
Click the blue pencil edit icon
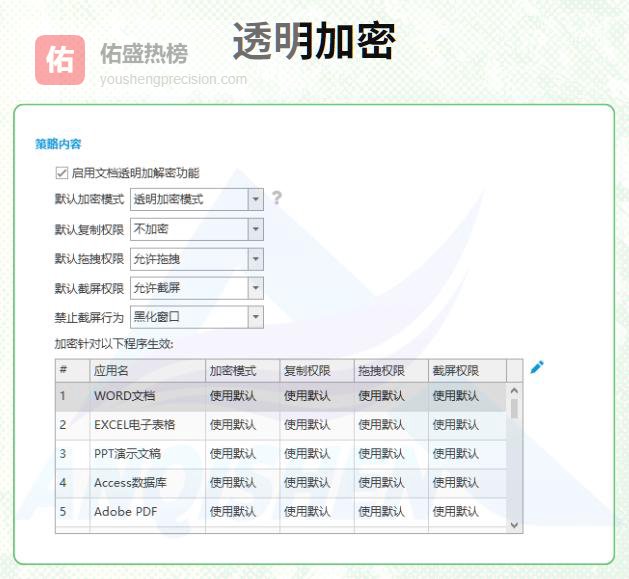pyautogui.click(x=537, y=368)
